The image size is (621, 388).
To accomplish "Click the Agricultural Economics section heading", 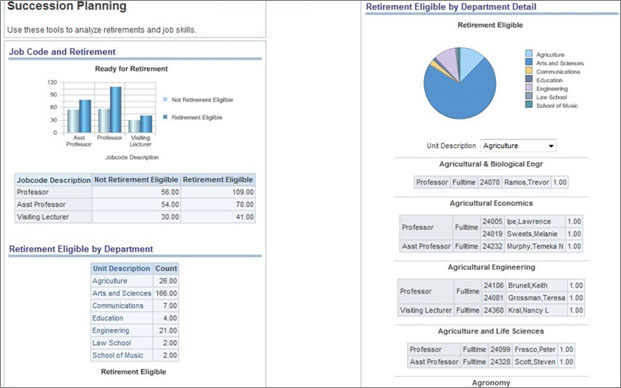I will click(x=491, y=203).
